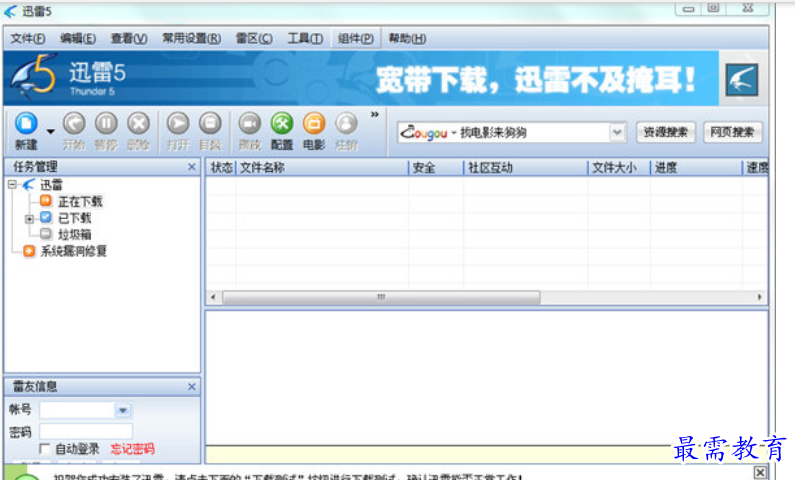Click the 文件名称 column header

322,168
